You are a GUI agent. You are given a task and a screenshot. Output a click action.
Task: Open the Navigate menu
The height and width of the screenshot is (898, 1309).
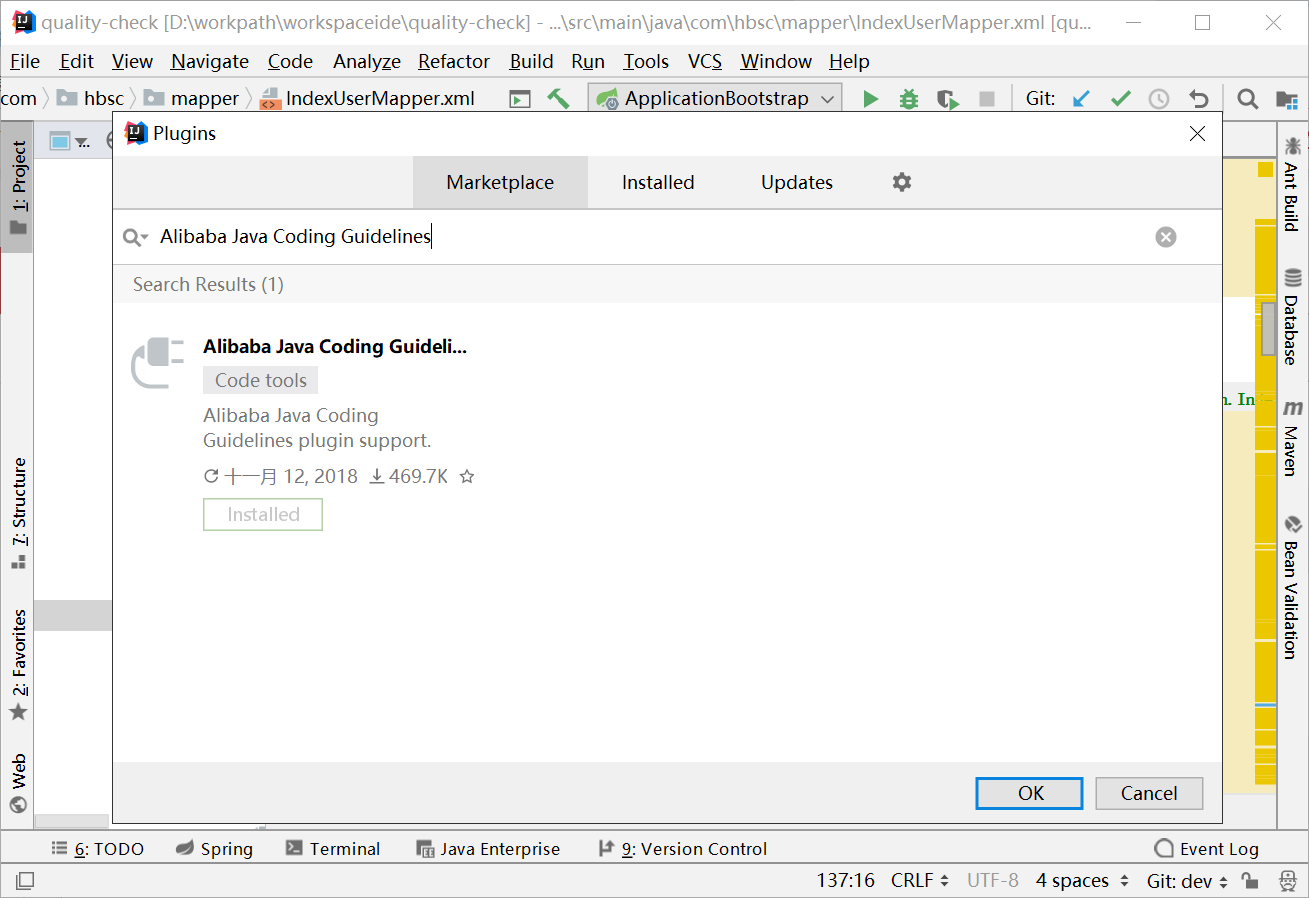(210, 62)
